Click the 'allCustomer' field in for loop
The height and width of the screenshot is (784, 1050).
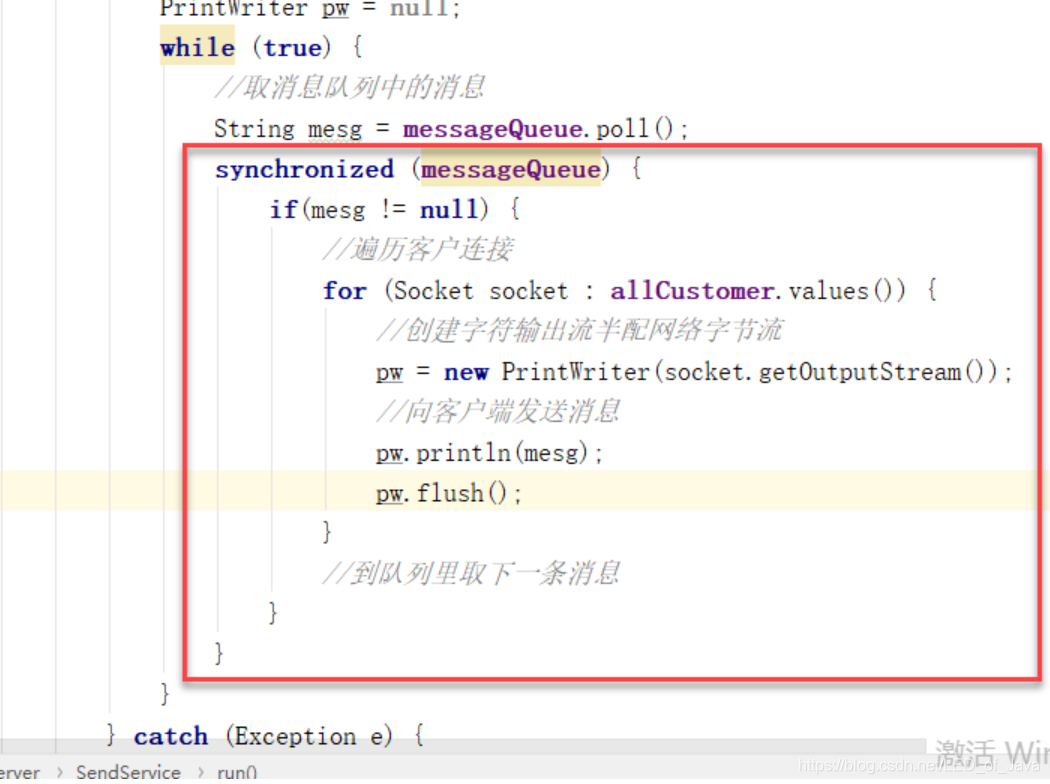pyautogui.click(x=692, y=291)
